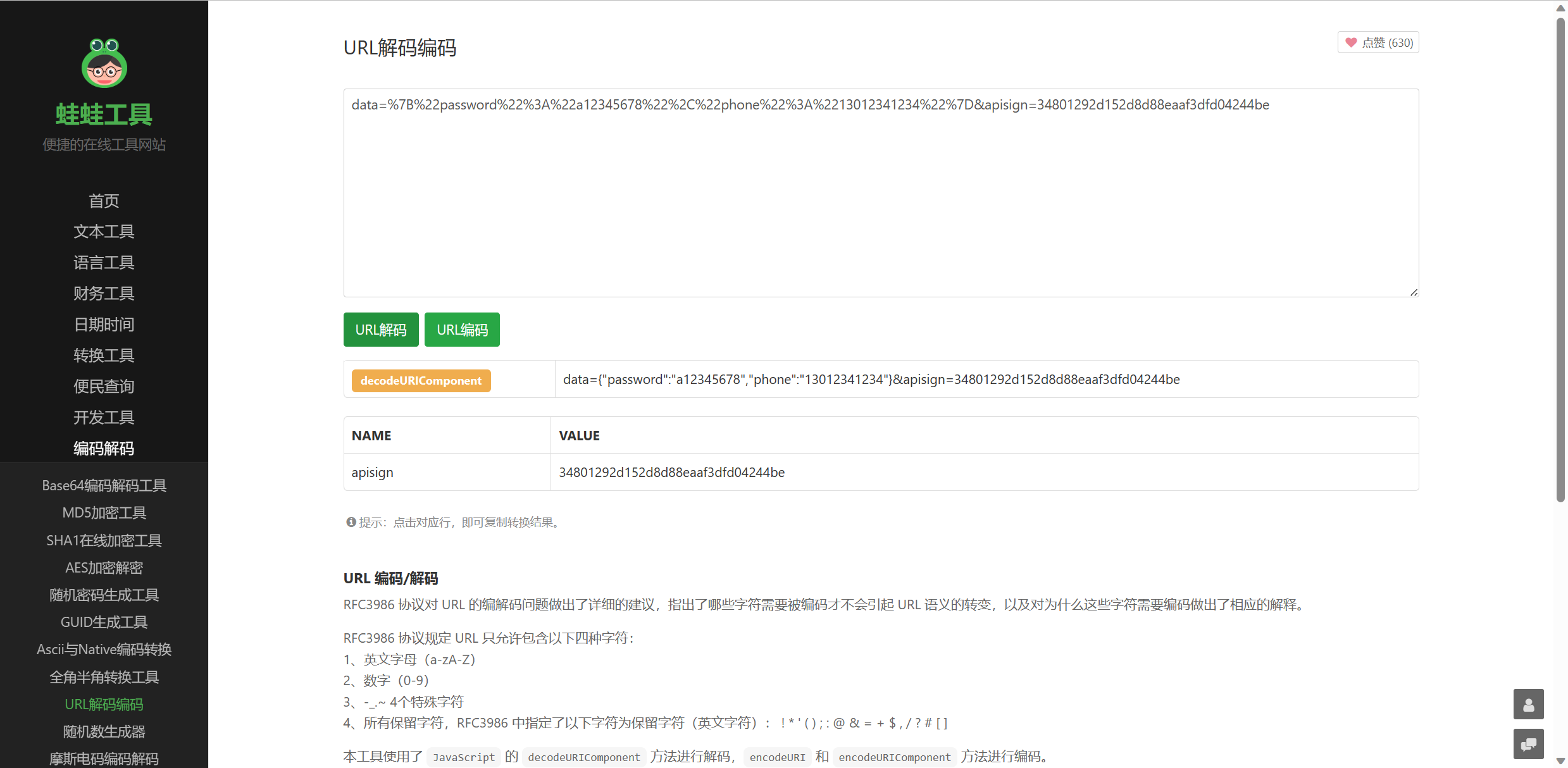Select the 编码解码 active category
Screen dimensions: 1568x768
(104, 449)
